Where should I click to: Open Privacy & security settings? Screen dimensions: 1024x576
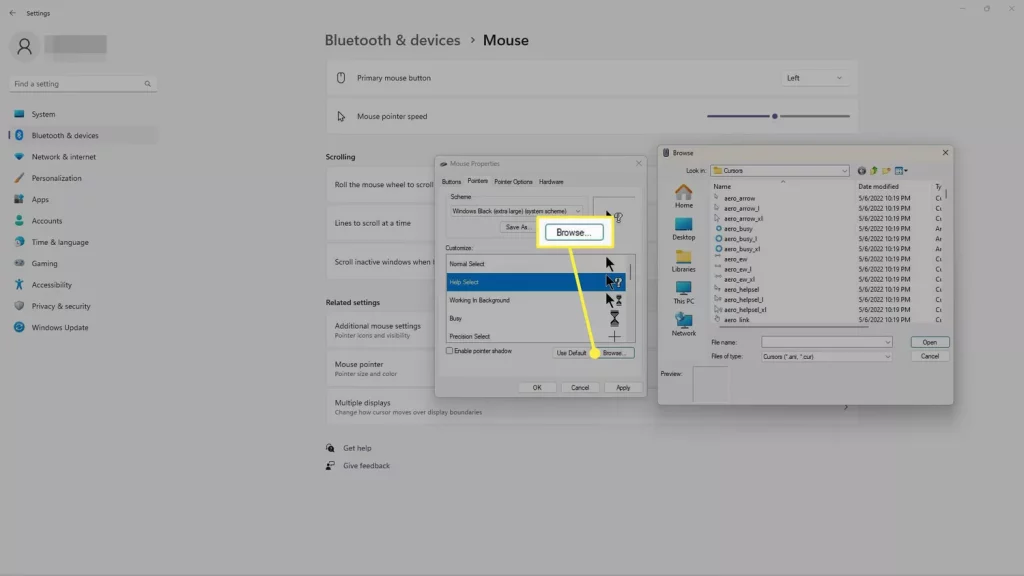click(82, 306)
